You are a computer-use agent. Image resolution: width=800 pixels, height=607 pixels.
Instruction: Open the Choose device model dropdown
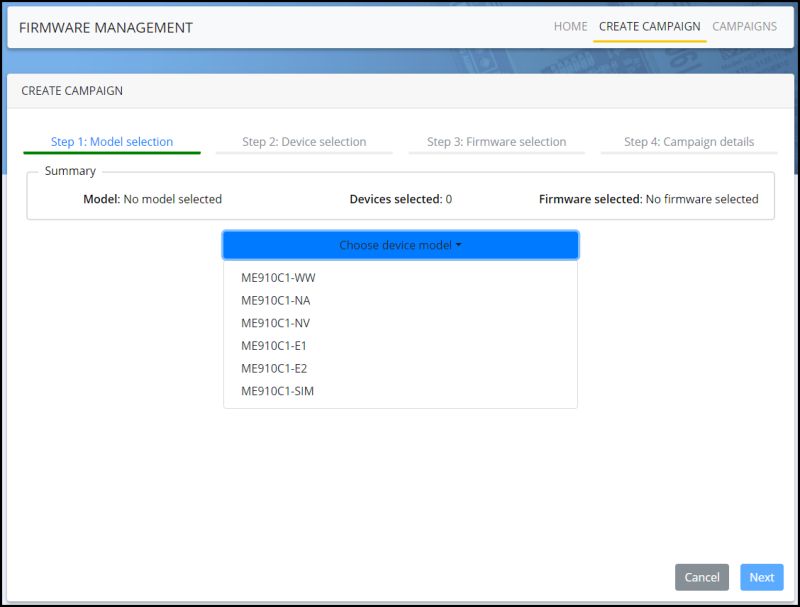click(401, 245)
